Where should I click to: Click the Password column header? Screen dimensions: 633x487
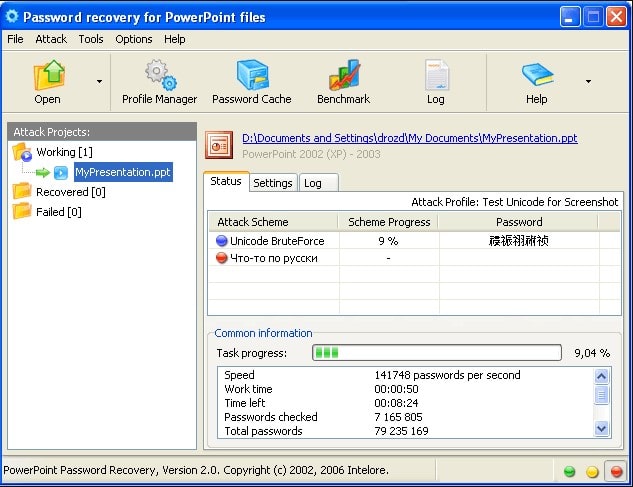tap(519, 222)
